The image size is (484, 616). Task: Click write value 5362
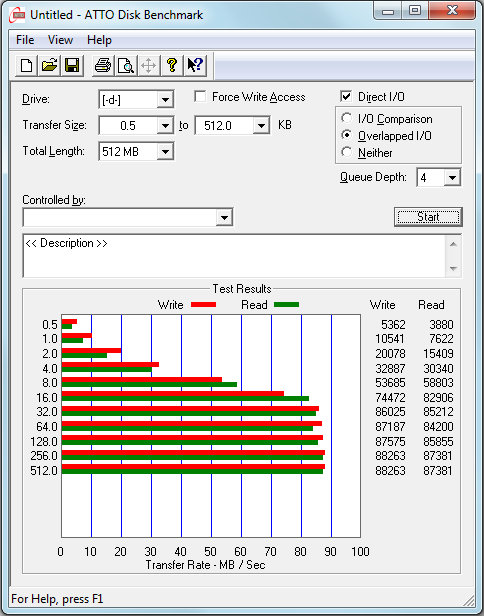coord(393,324)
